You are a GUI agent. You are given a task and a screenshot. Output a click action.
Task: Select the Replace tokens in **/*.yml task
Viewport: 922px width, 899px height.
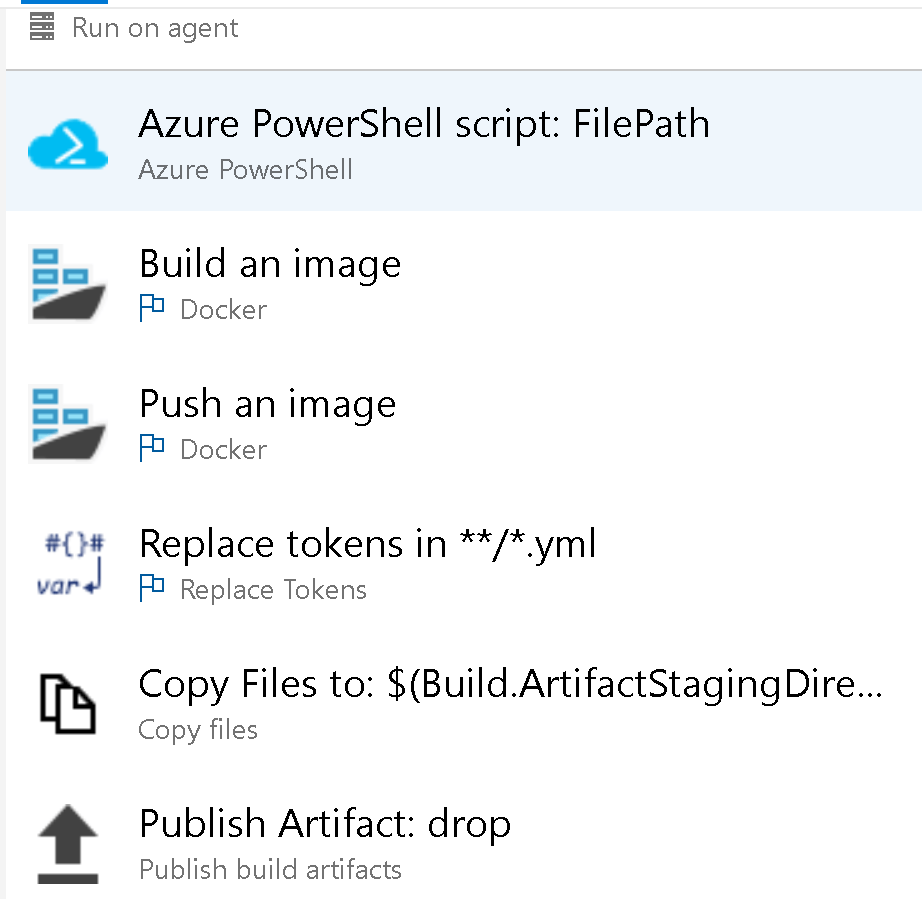click(367, 545)
